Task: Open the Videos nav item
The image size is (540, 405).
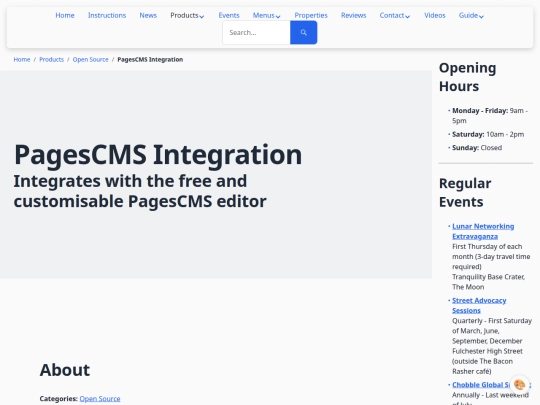Action: tap(435, 15)
